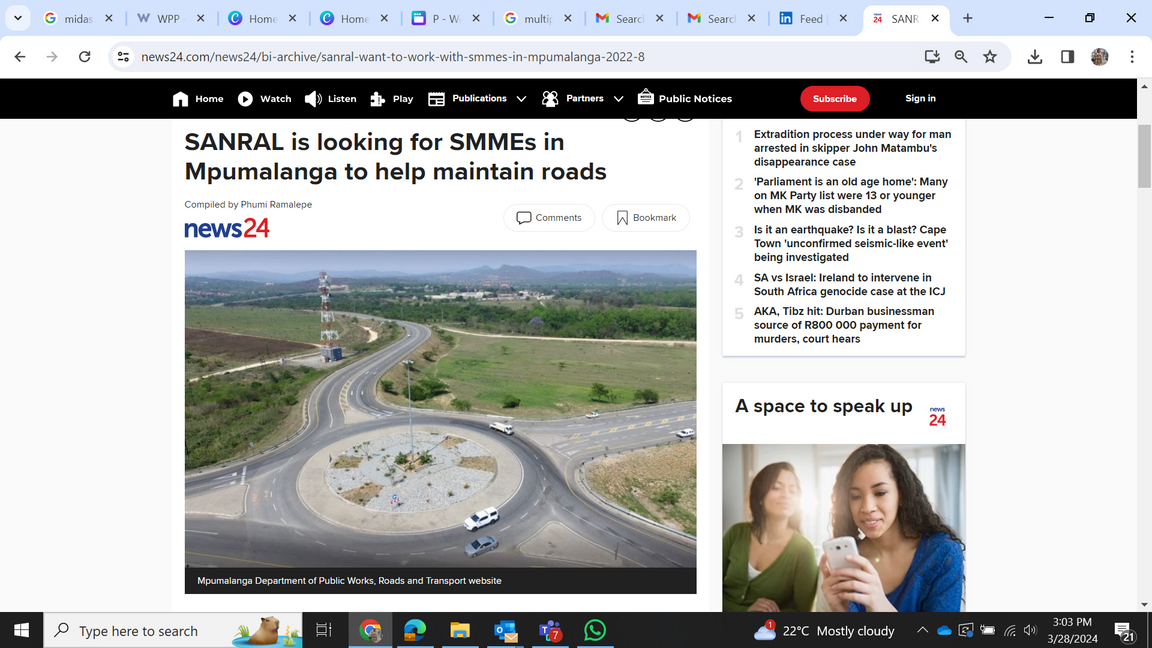Viewport: 1152px width, 648px height.
Task: Switch to the multi Google search tab
Action: pos(538,18)
